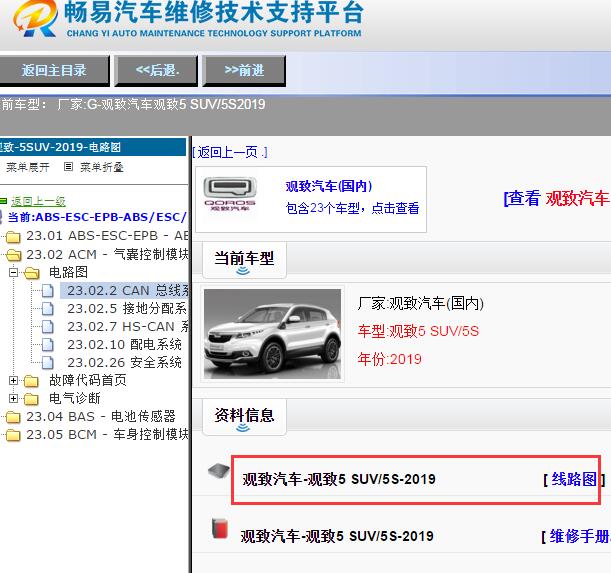Viewport: 611px width, 573px height.
Task: Expand the 电气诊断 folder
Action: [x=14, y=398]
